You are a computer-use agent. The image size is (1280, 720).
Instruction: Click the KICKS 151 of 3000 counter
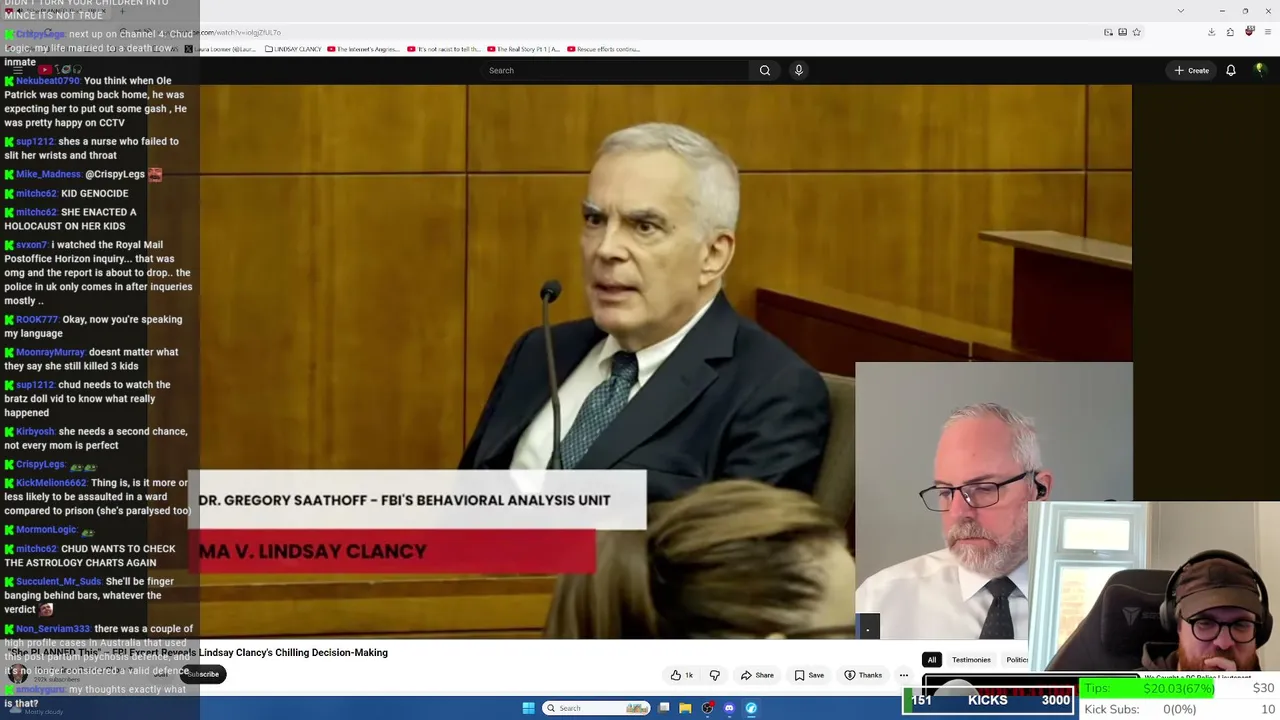coord(990,700)
